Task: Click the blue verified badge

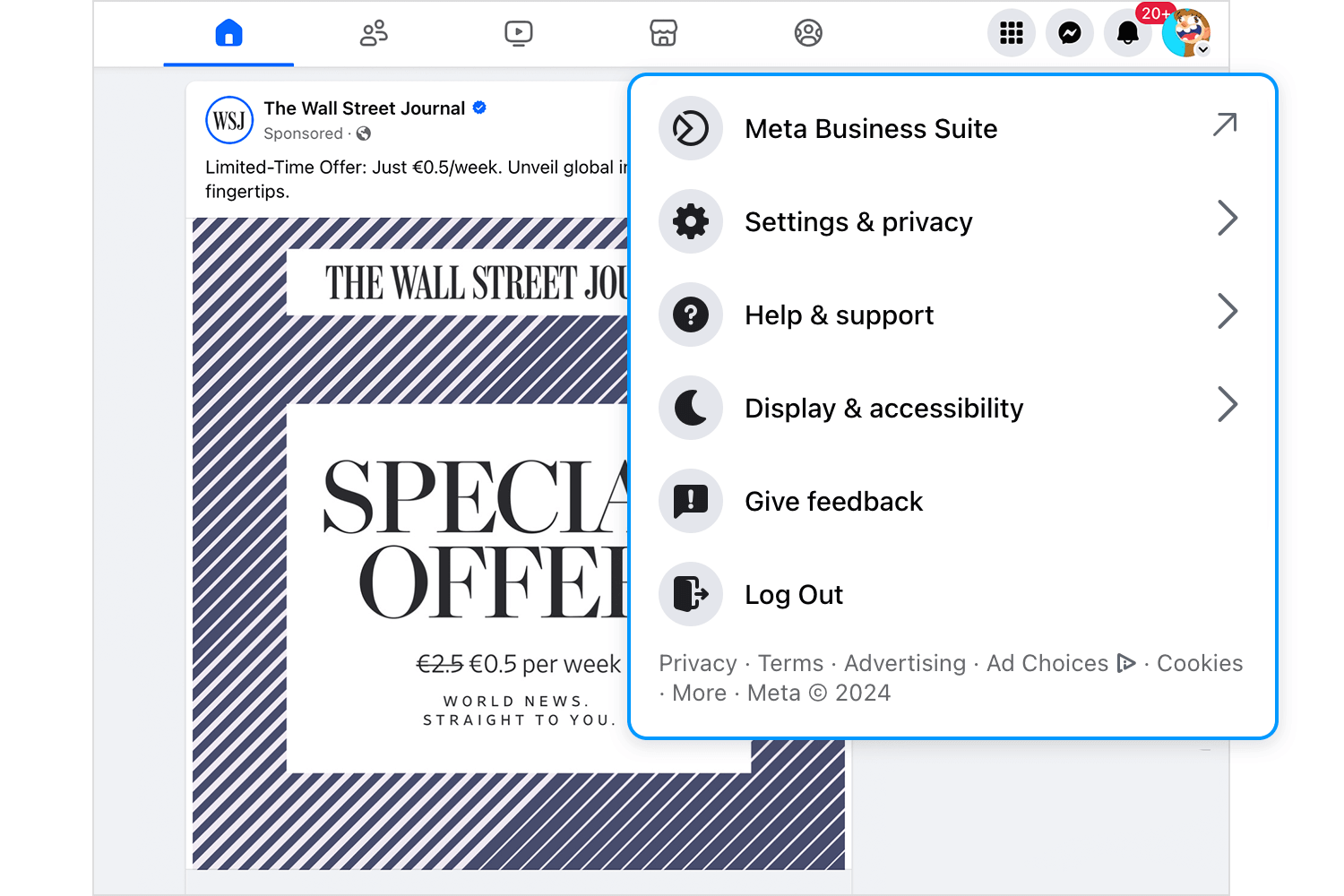Action: click(x=479, y=108)
